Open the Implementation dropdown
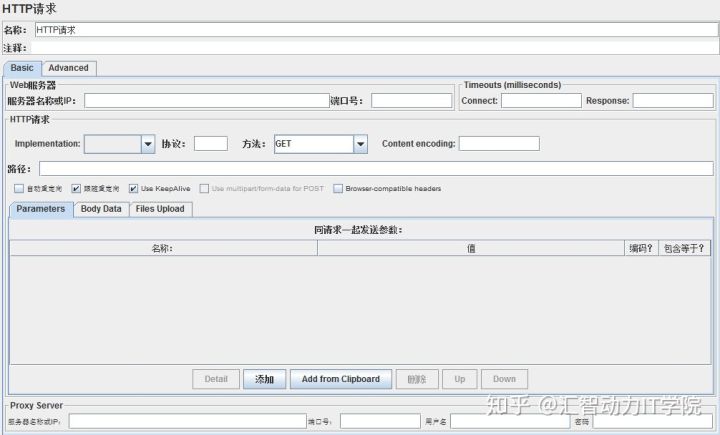Viewport: 720px width, 435px height. point(147,144)
